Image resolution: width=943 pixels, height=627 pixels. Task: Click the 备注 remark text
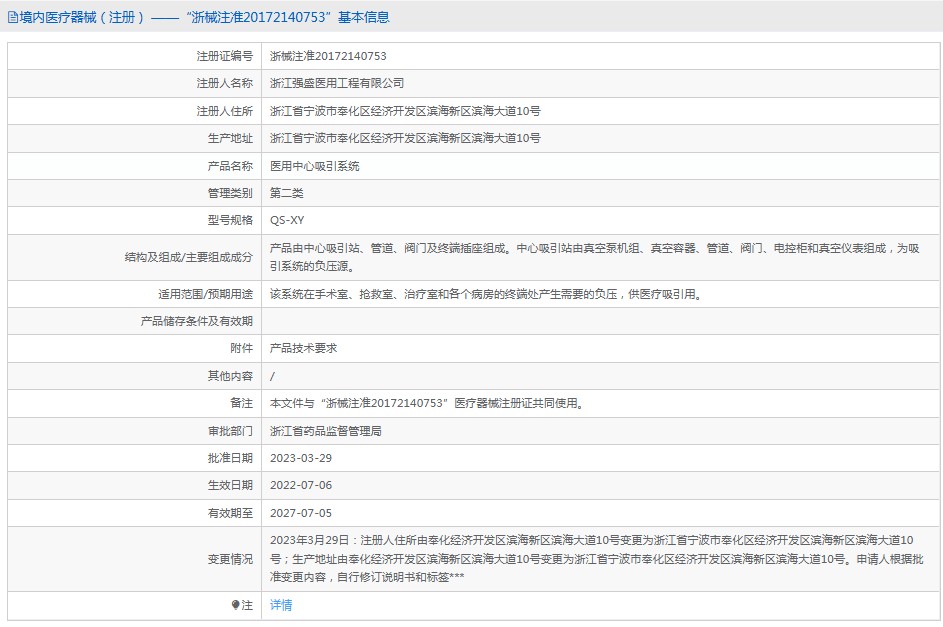(x=427, y=403)
